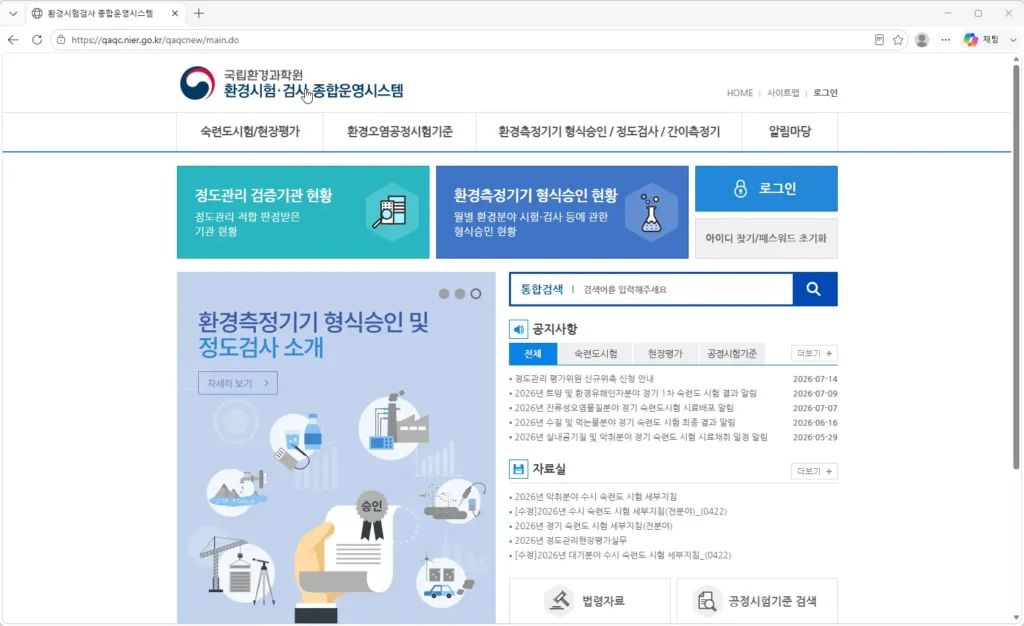Click the 공지사항 speaker icon
This screenshot has width=1024, height=626.
point(518,329)
